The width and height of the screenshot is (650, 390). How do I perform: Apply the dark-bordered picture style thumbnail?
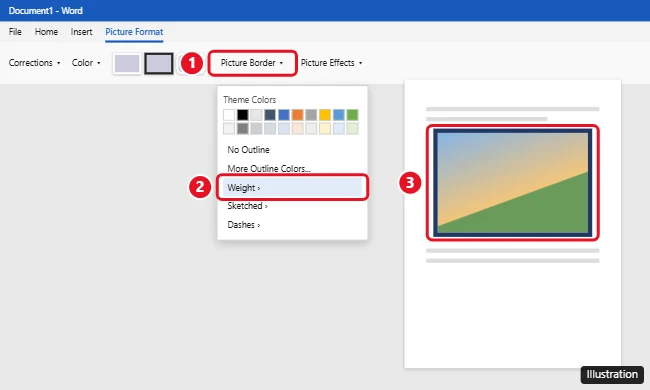point(159,64)
